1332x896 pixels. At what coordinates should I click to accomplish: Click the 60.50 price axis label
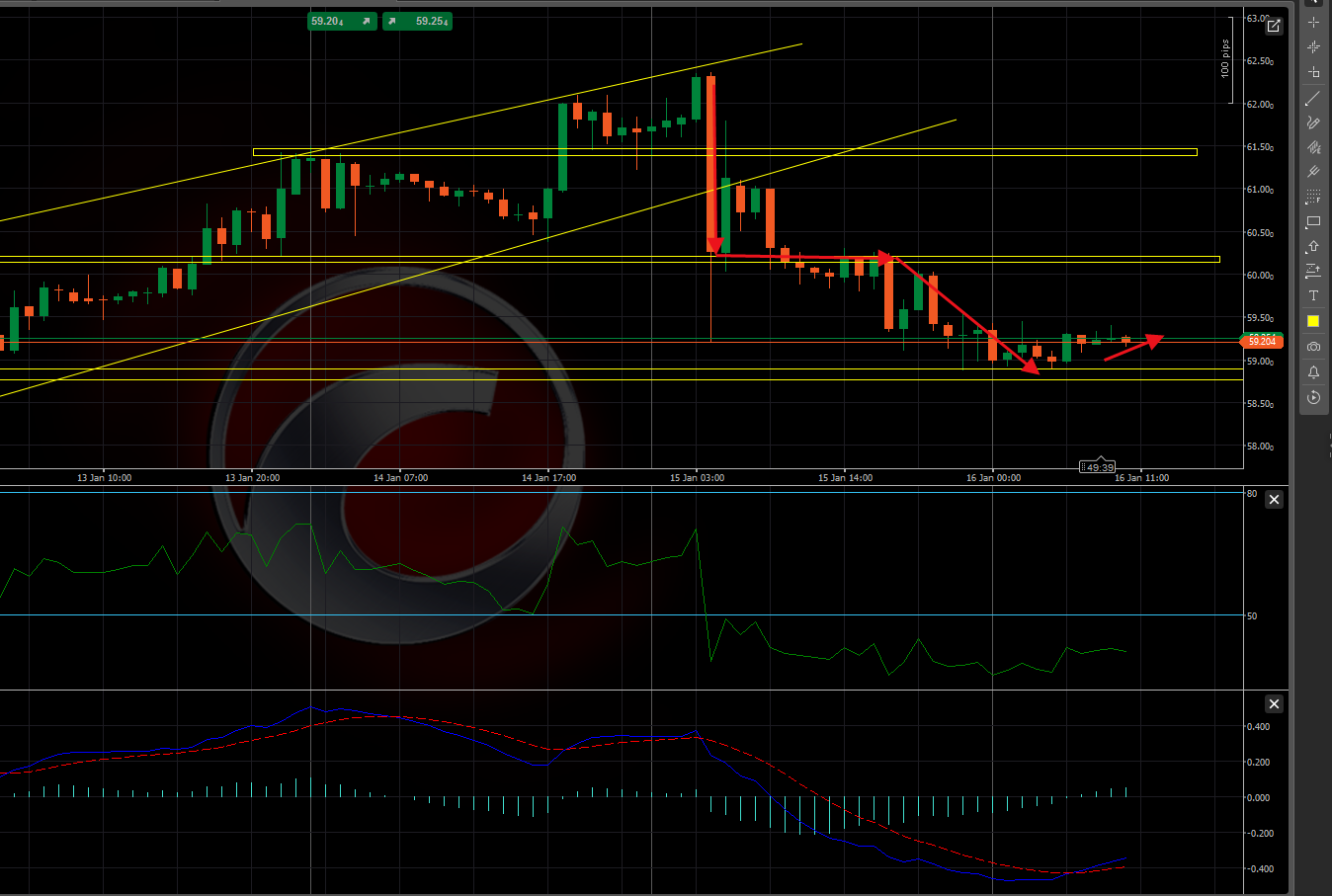[1259, 233]
